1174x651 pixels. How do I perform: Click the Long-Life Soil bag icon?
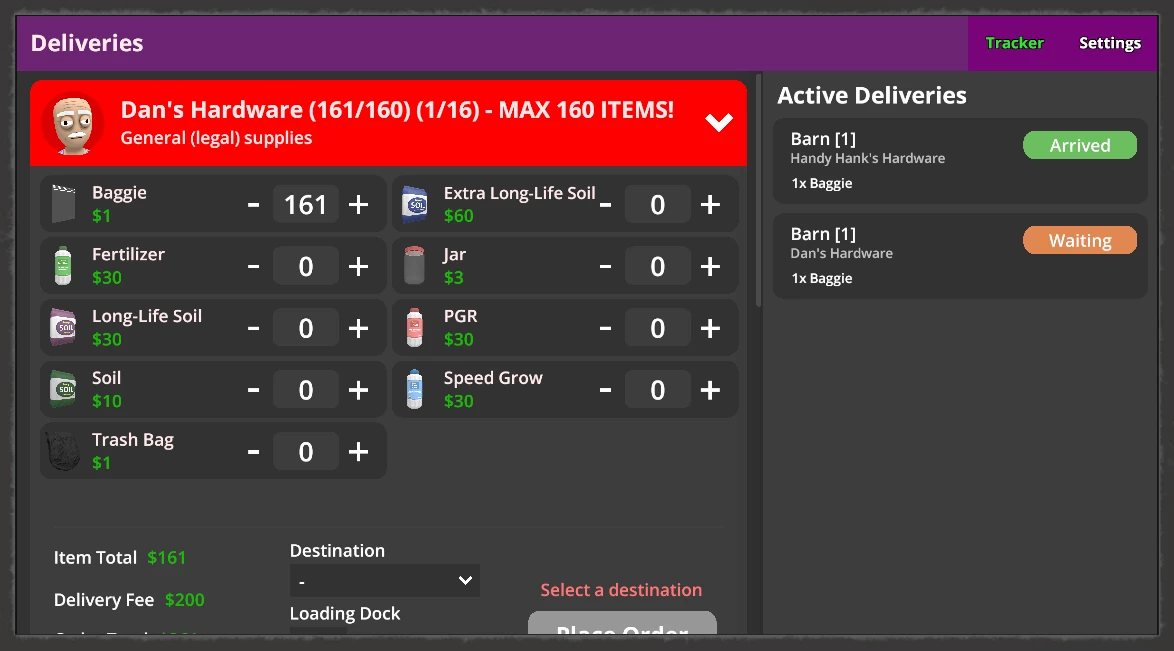pyautogui.click(x=63, y=327)
